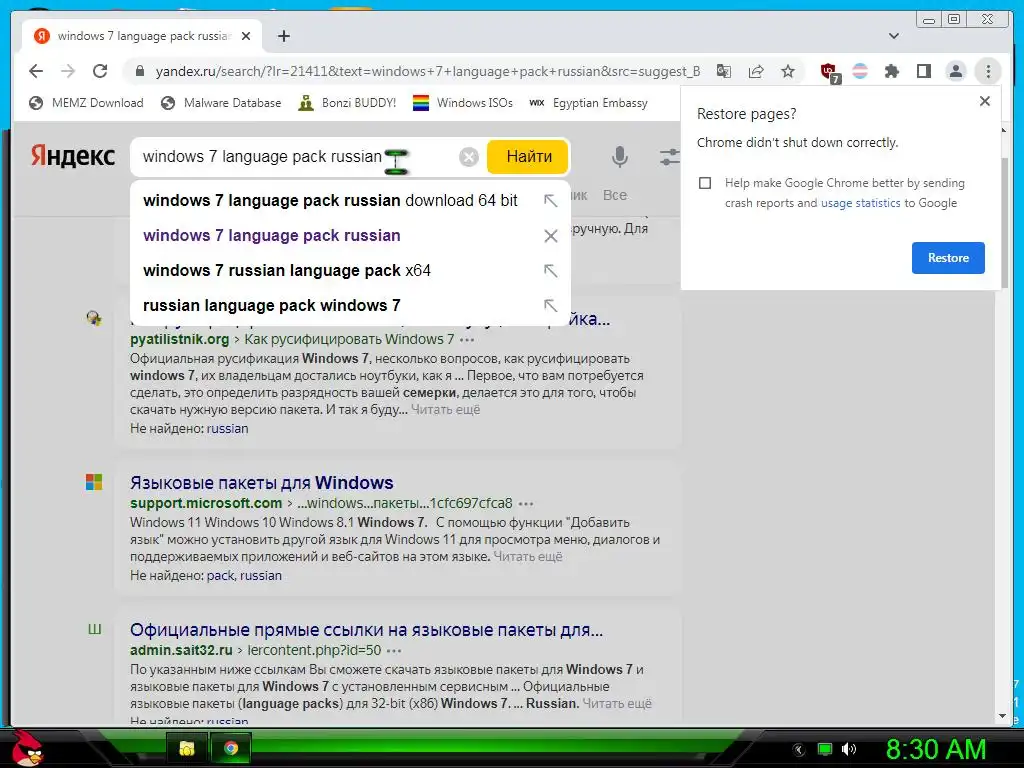Viewport: 1024px width, 768px height.
Task: Click the 8:30 AM taskbar clock
Action: click(936, 749)
